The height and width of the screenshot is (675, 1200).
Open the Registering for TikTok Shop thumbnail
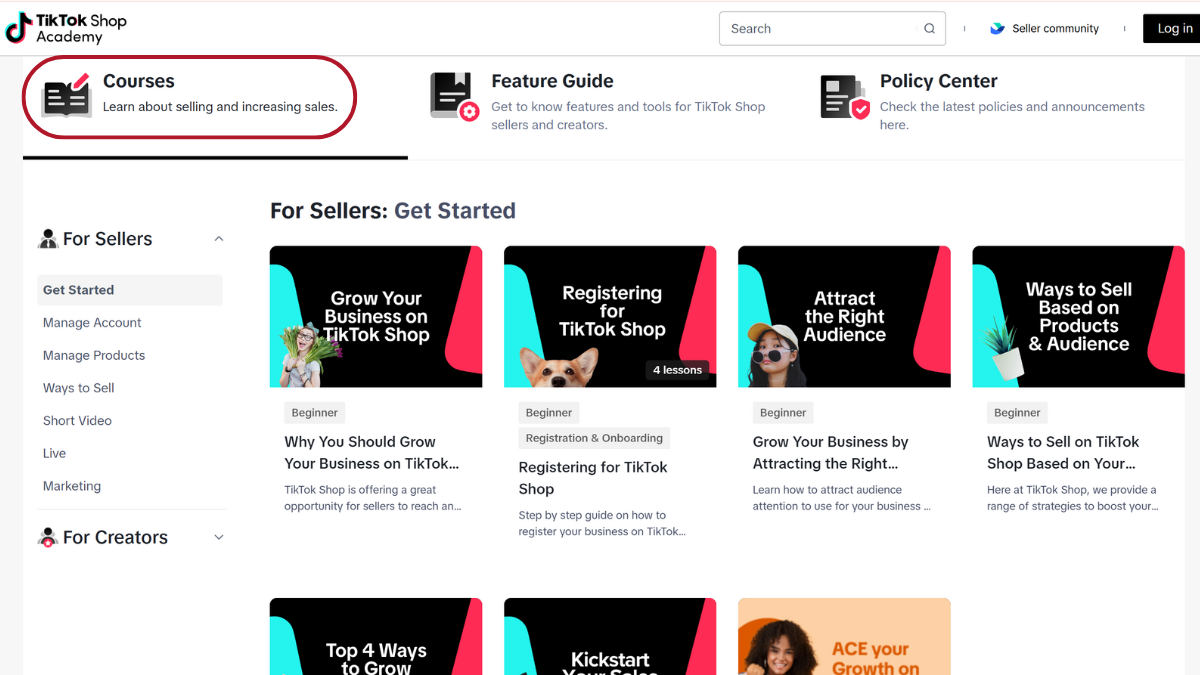point(610,317)
